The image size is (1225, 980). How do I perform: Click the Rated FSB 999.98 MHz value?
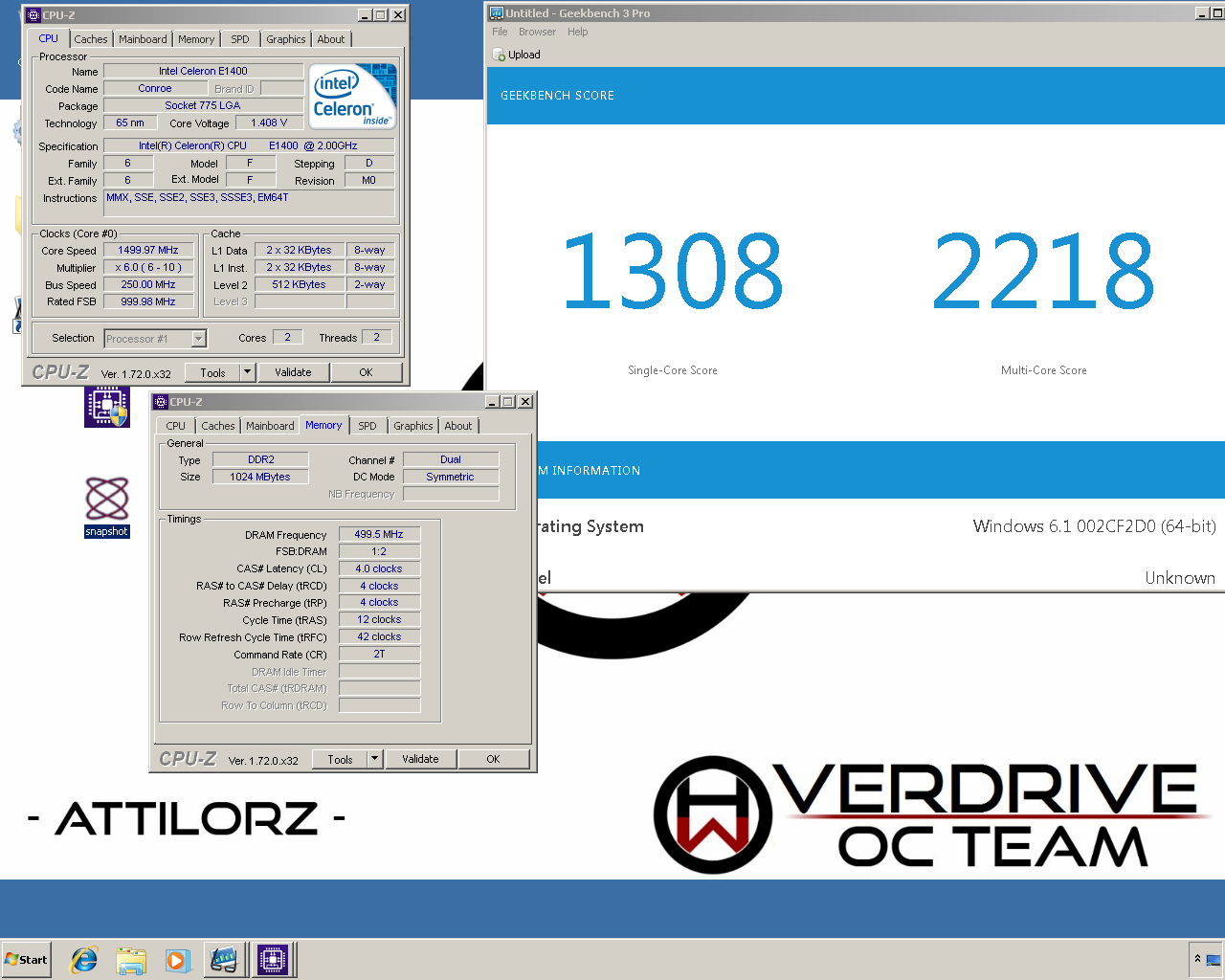point(148,301)
